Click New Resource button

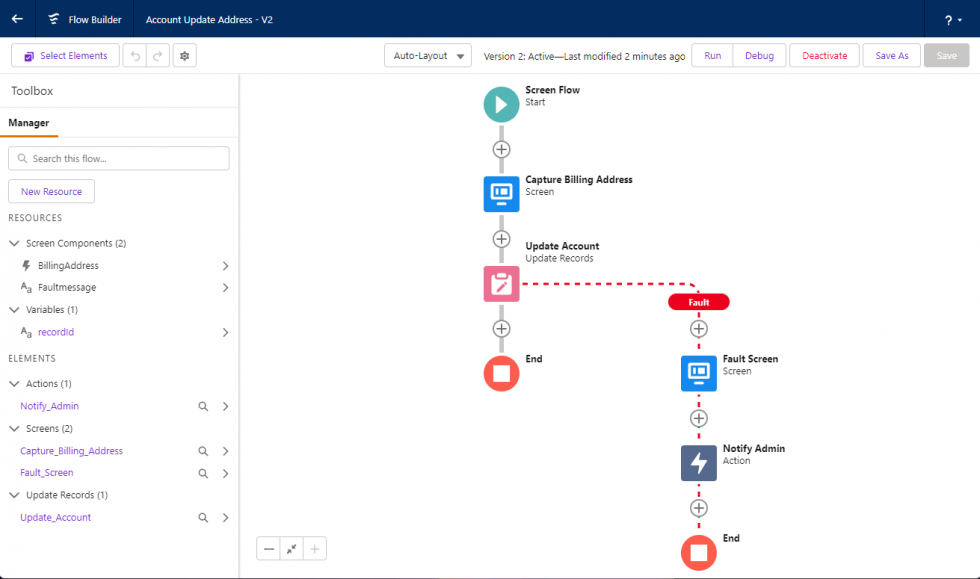(x=51, y=191)
